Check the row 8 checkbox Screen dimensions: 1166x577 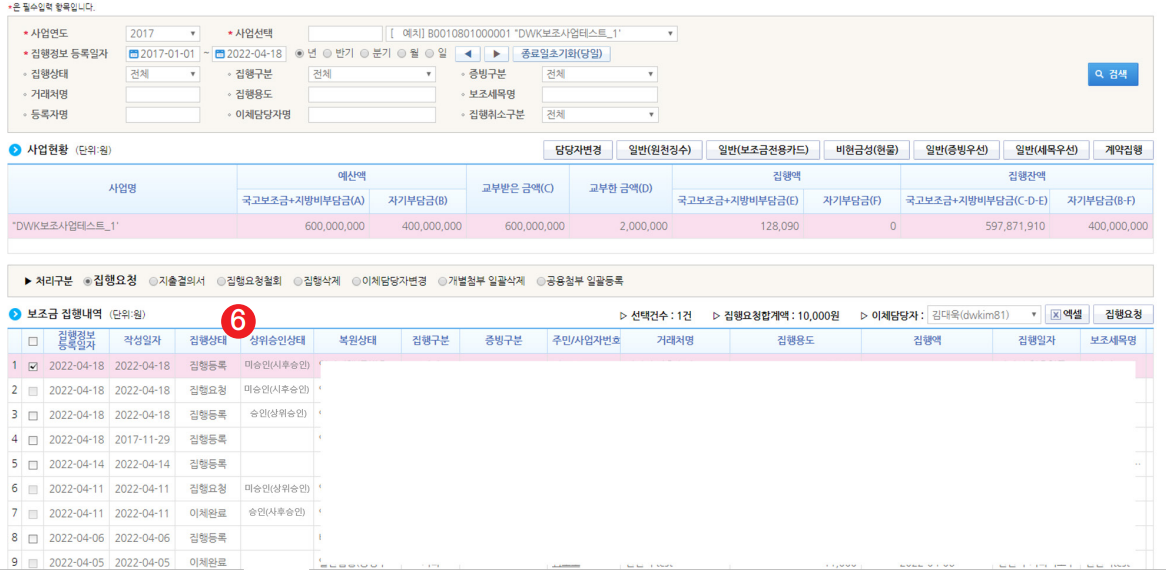coord(32,538)
